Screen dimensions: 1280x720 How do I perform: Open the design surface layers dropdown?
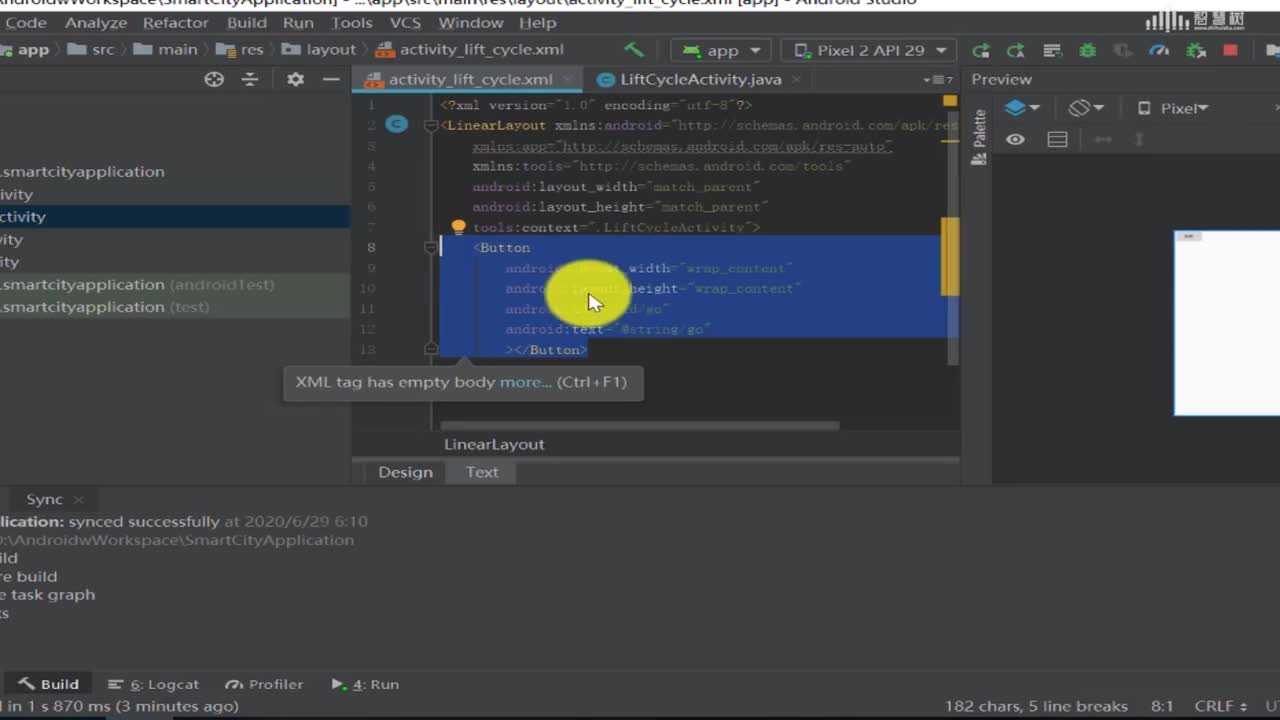point(1022,108)
